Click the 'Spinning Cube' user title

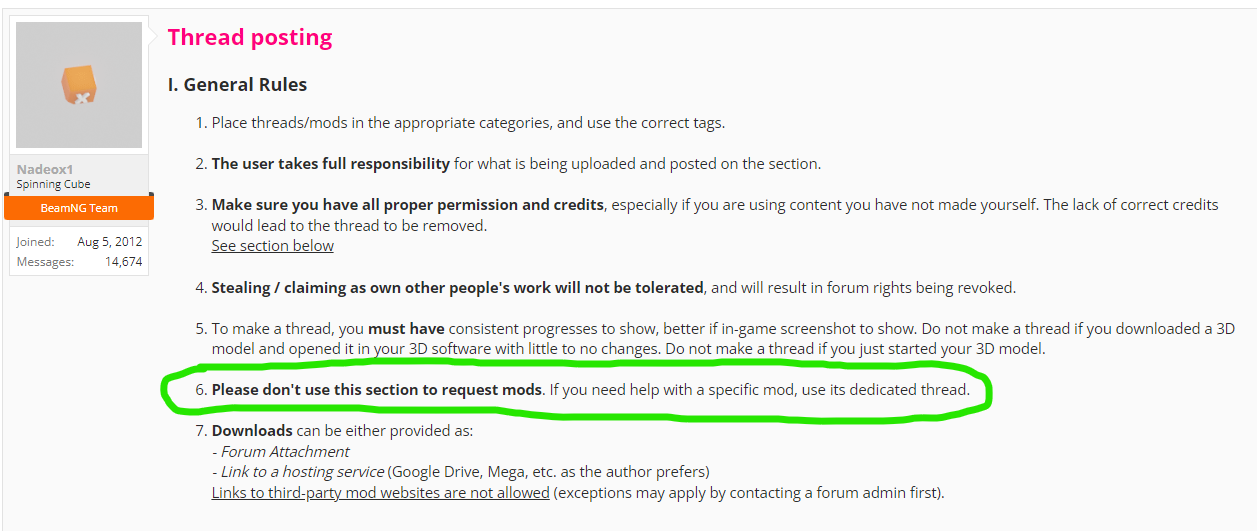[x=54, y=184]
